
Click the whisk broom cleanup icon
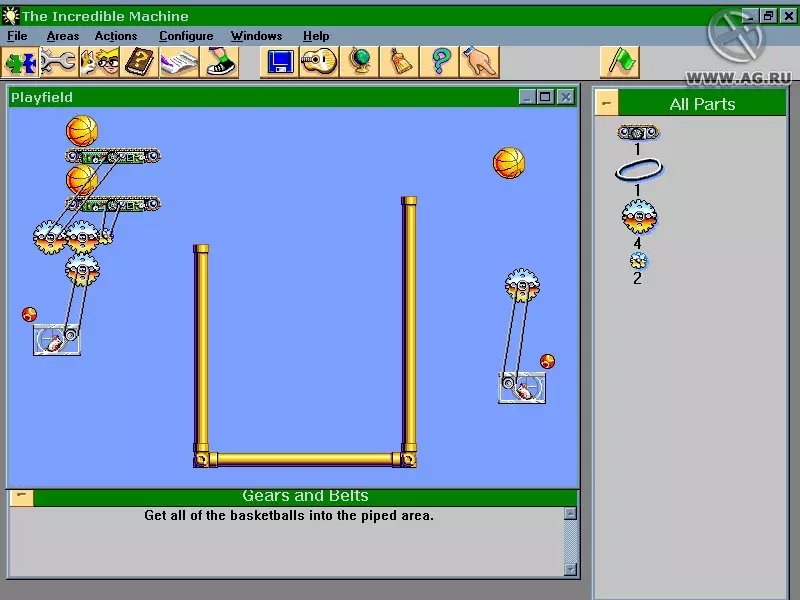tap(399, 62)
